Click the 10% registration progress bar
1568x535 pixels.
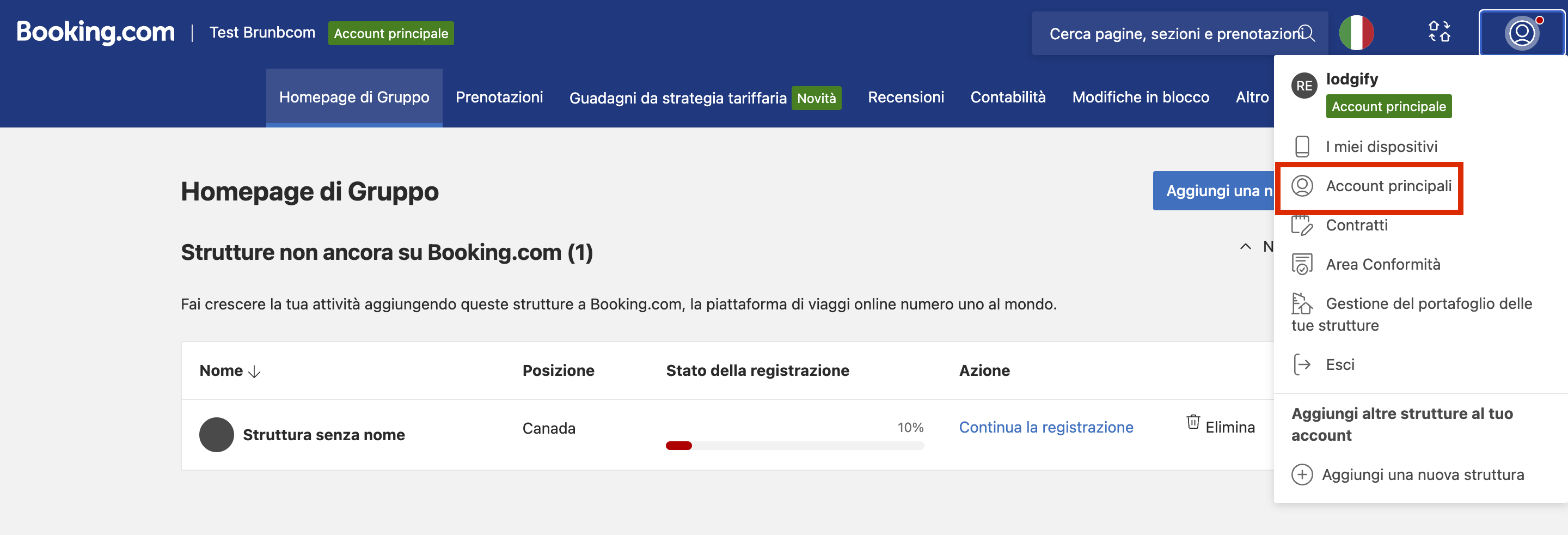pyautogui.click(x=794, y=446)
